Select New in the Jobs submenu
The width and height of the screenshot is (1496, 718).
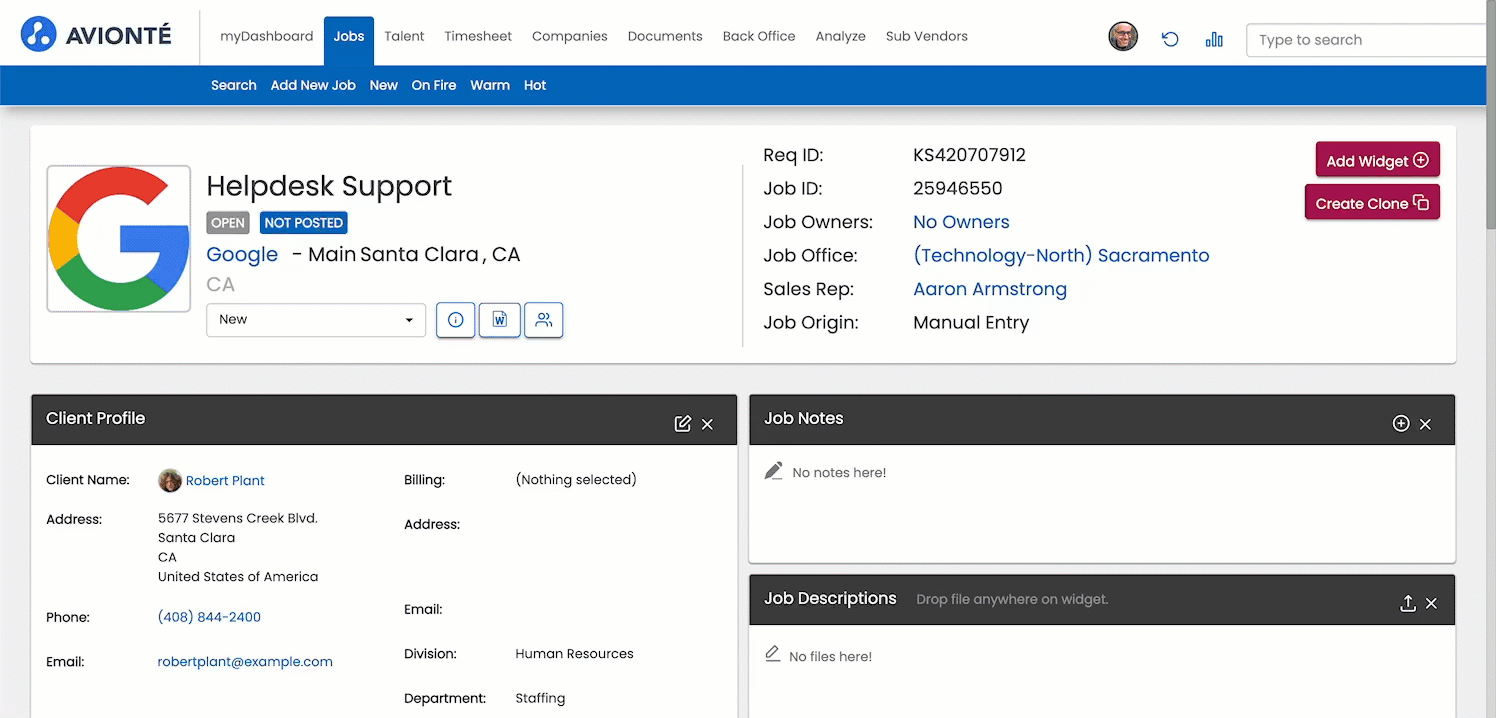[384, 85]
